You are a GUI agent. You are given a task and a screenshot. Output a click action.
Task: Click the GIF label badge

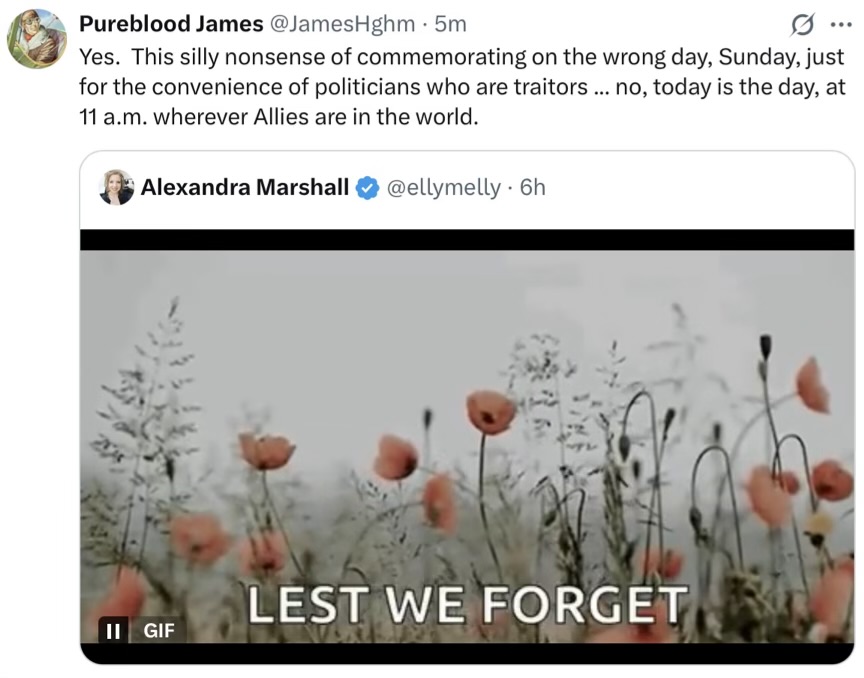(159, 630)
